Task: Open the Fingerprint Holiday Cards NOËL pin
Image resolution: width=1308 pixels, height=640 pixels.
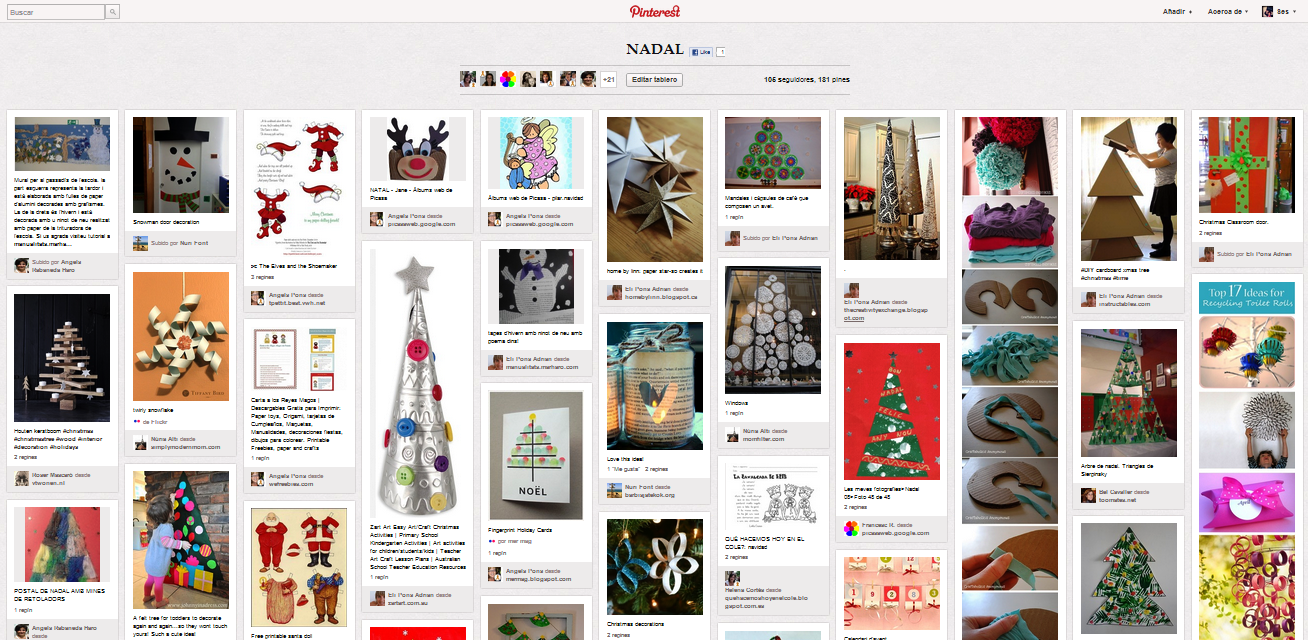Action: (535, 455)
